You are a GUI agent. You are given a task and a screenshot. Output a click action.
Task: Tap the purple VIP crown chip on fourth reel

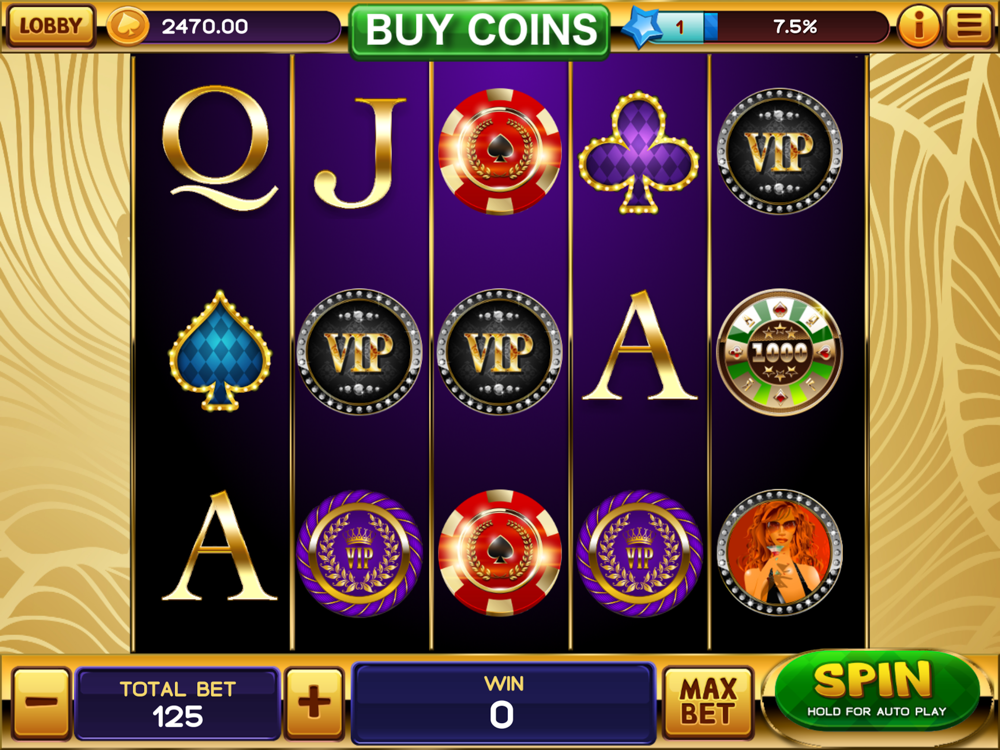tap(639, 553)
